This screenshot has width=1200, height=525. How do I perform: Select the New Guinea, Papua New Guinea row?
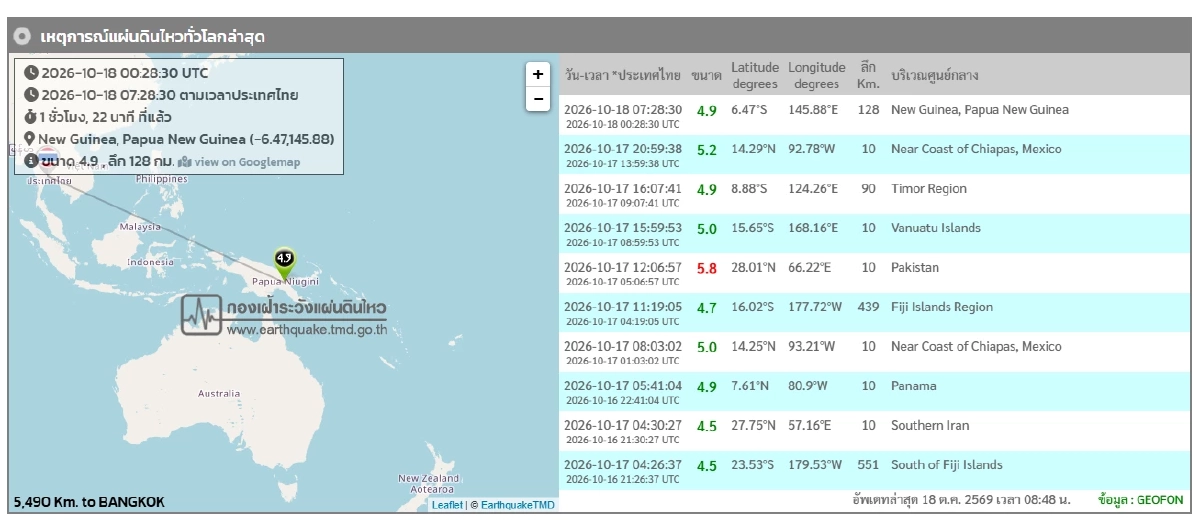pyautogui.click(x=875, y=115)
